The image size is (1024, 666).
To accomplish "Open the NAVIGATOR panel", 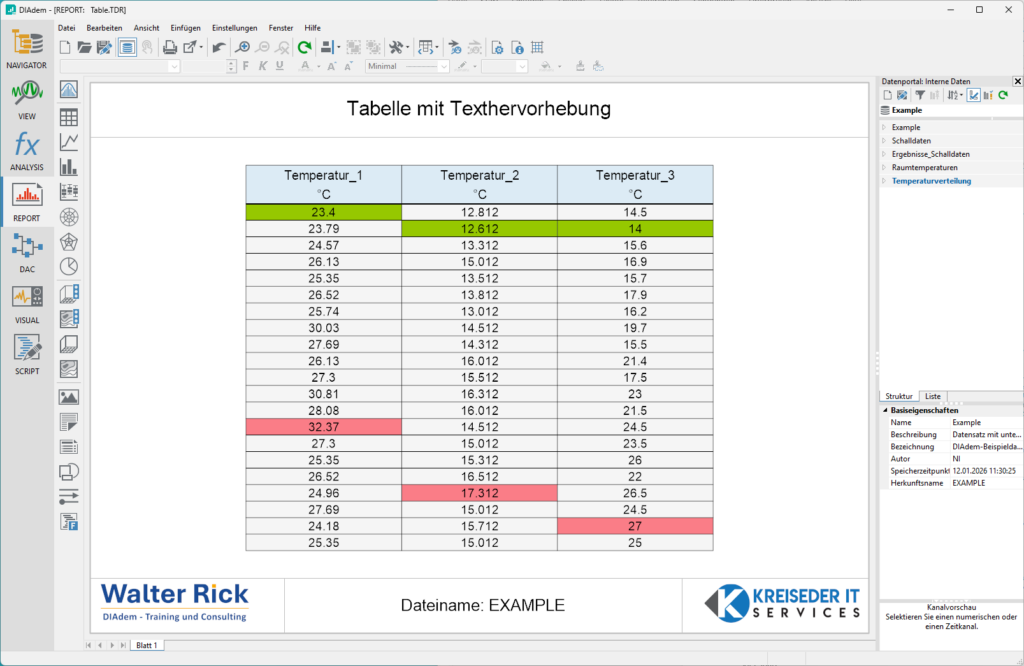I will coord(26,49).
